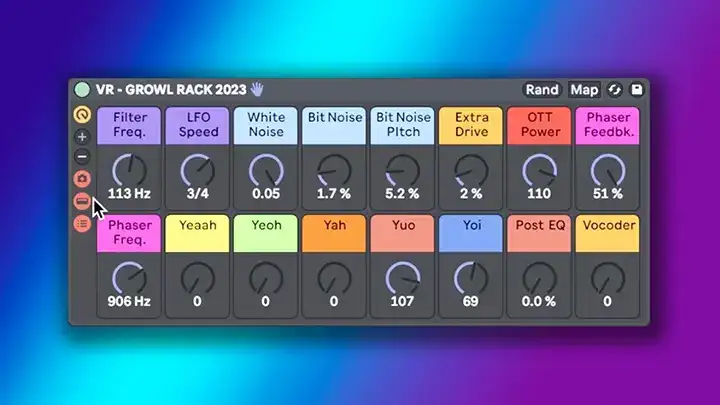Screen dimensions: 720x405
Task: Click the Bit Noise knob at 1.7 %
Action: pyautogui.click(x=334, y=171)
